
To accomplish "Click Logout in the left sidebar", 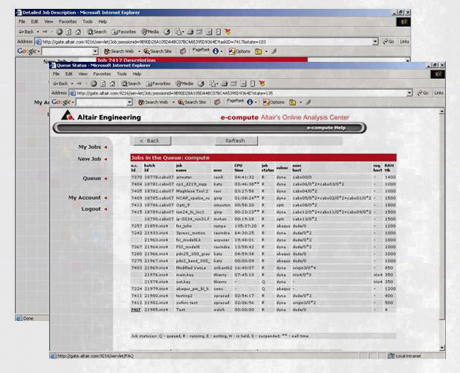I will (x=91, y=209).
